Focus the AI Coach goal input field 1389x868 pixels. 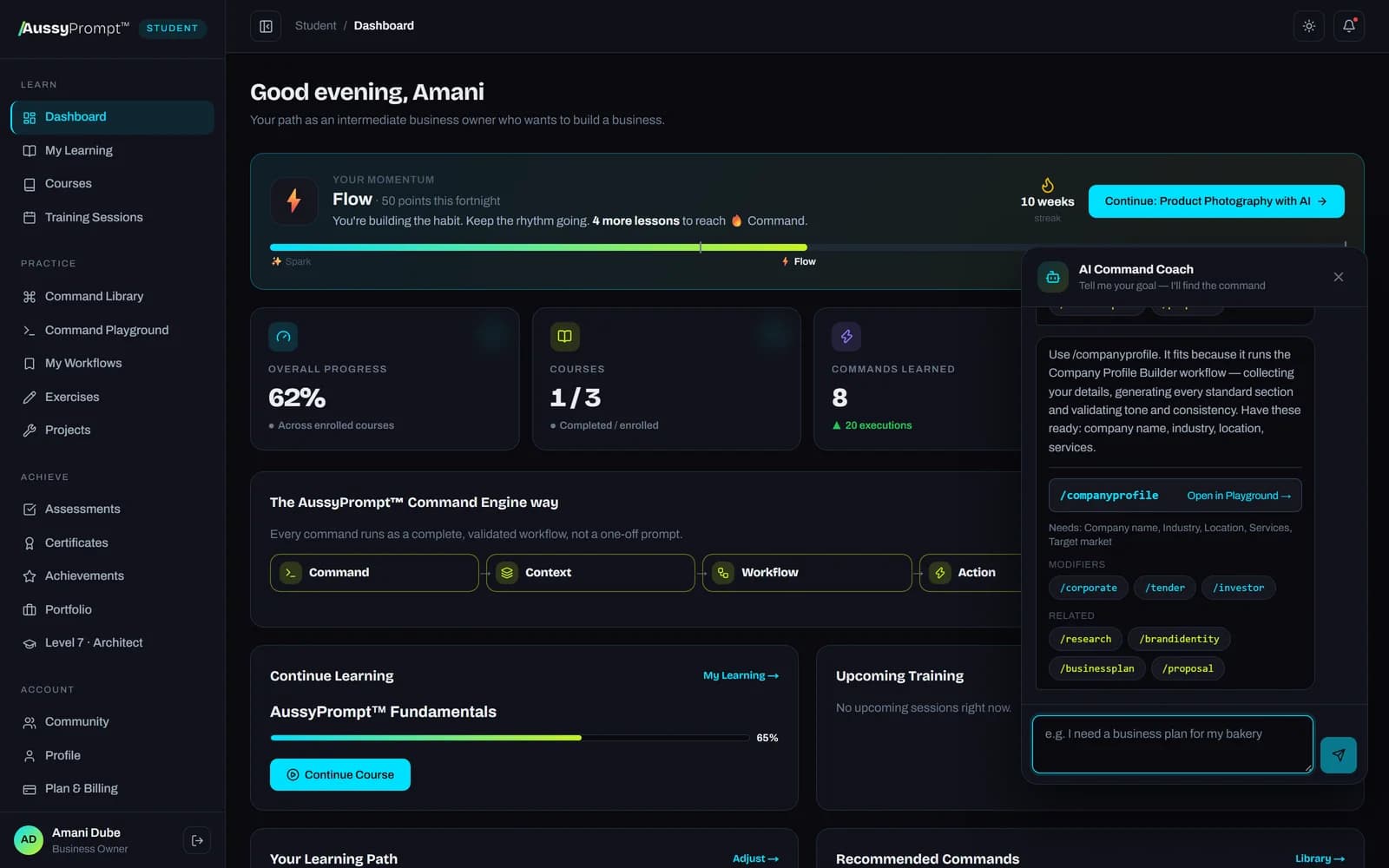click(x=1172, y=744)
